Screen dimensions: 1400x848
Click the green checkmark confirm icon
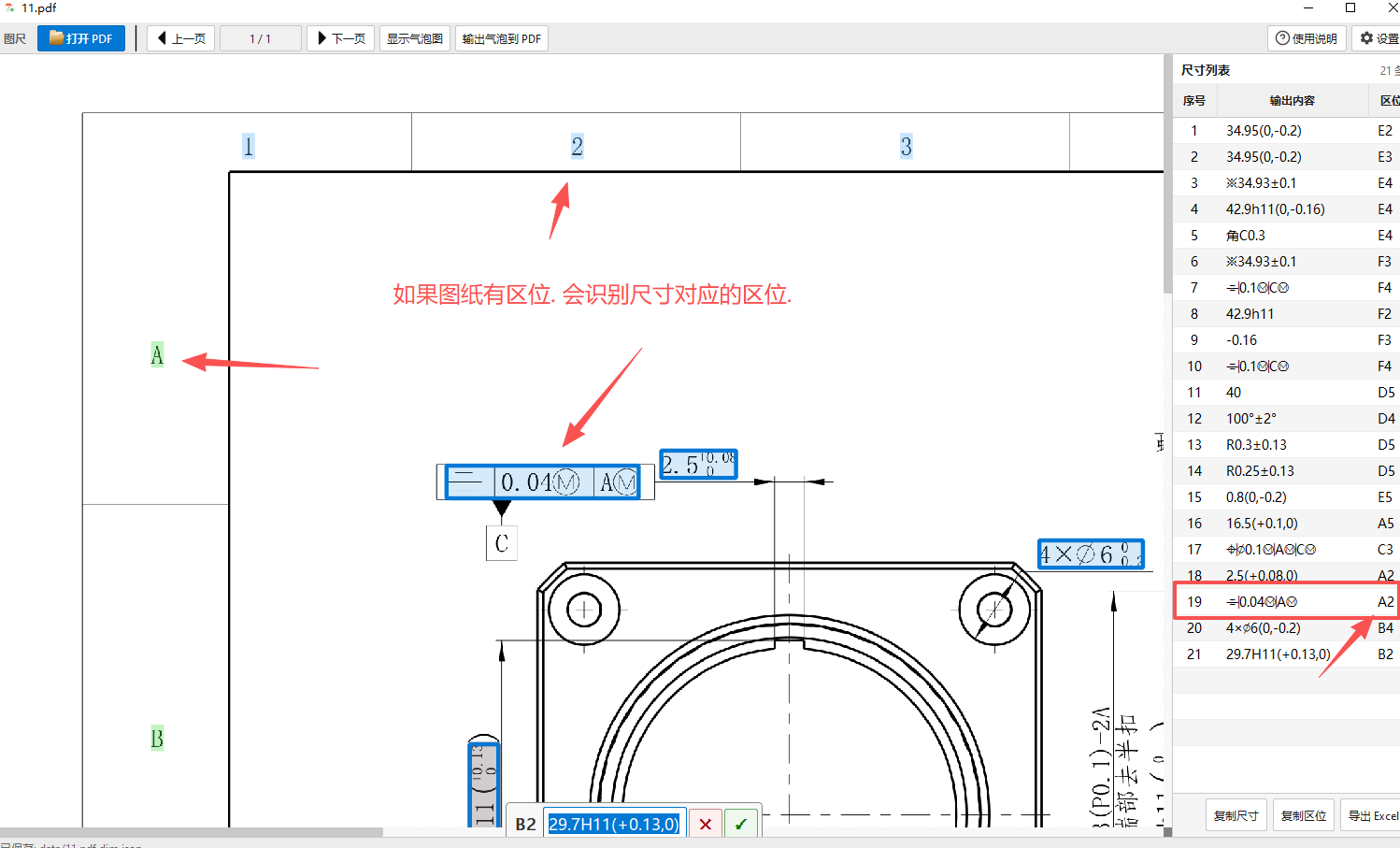741,825
